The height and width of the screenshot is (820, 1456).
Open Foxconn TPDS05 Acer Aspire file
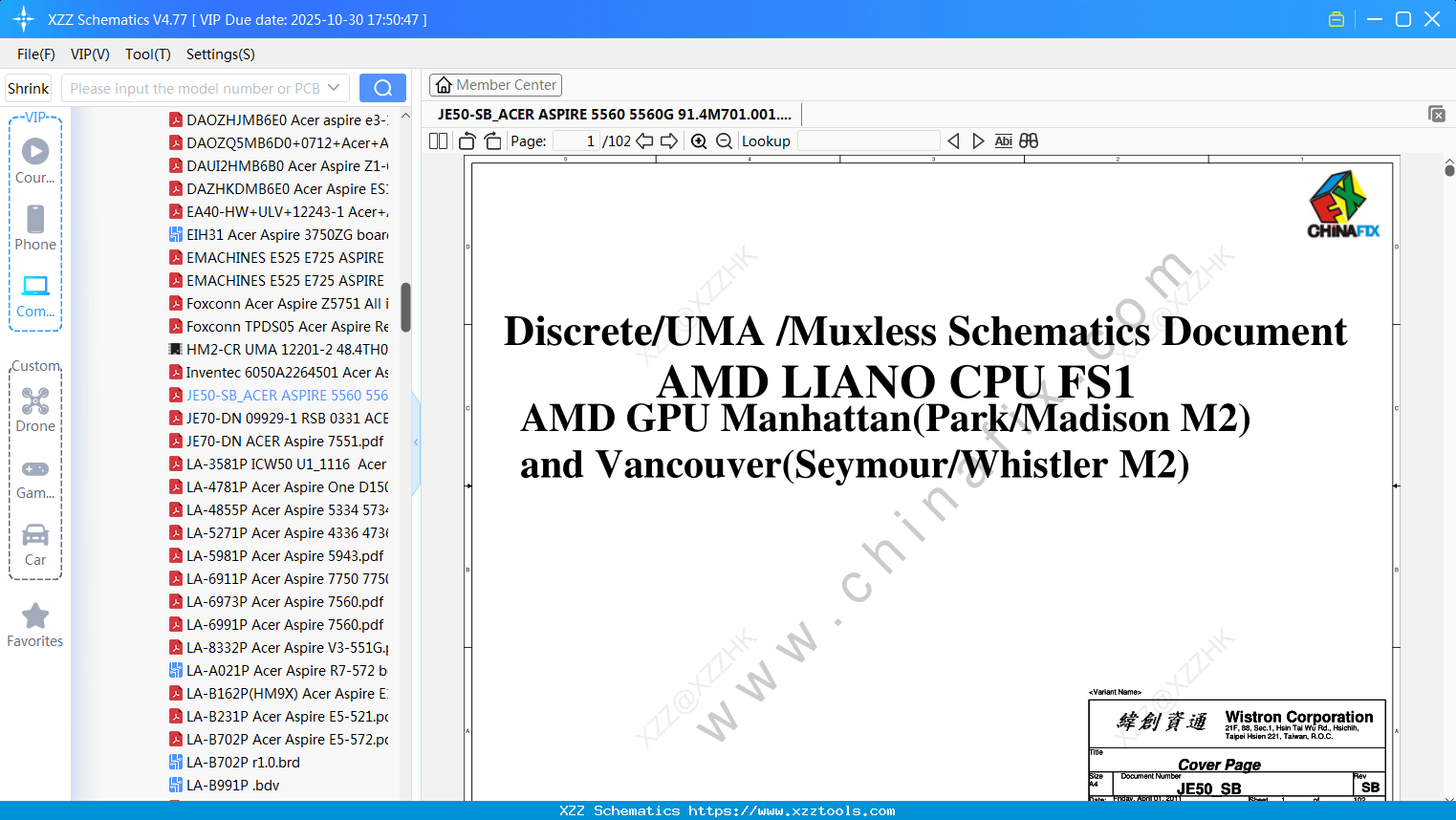[279, 326]
